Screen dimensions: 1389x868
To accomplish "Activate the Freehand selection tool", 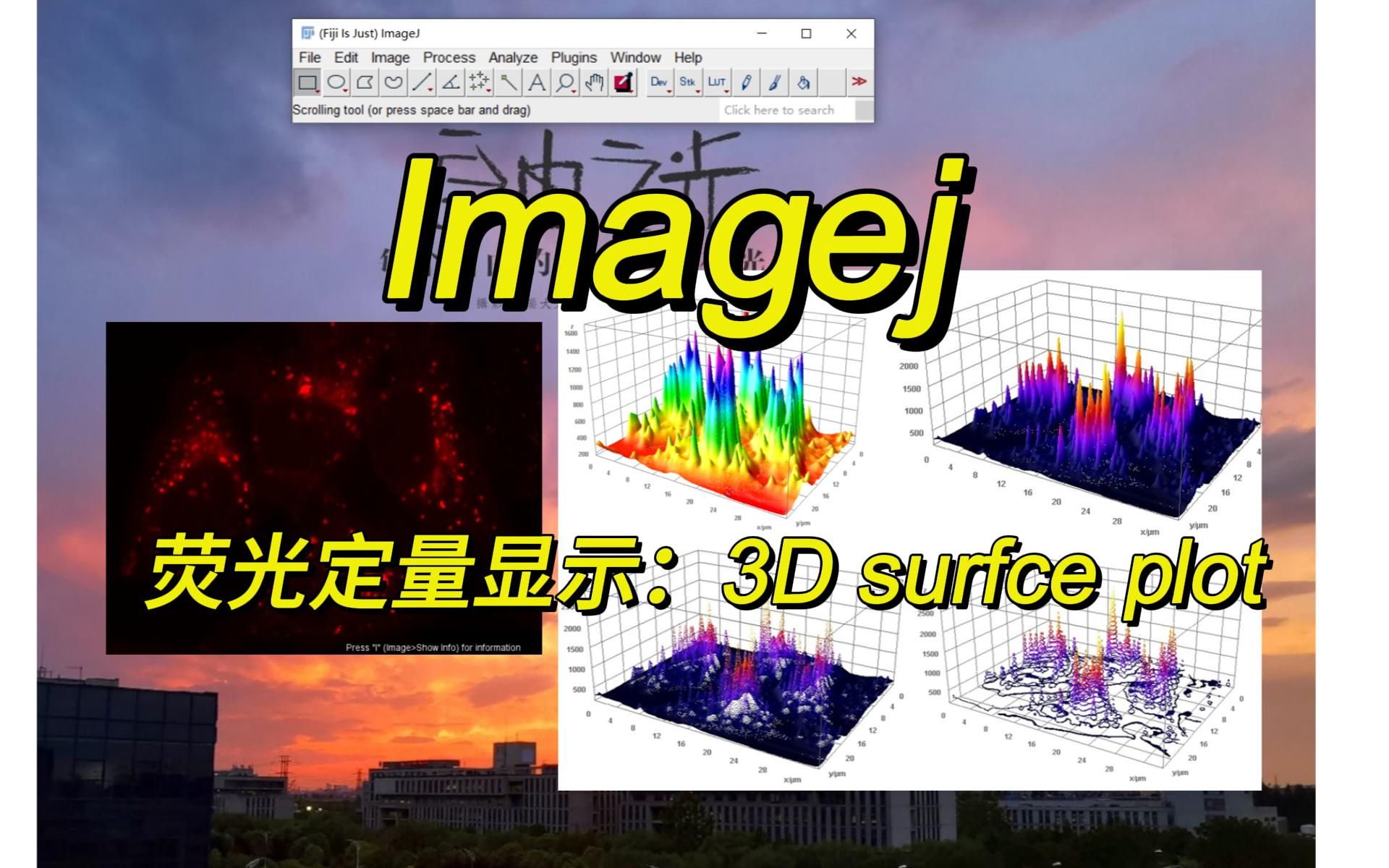I will [x=394, y=82].
